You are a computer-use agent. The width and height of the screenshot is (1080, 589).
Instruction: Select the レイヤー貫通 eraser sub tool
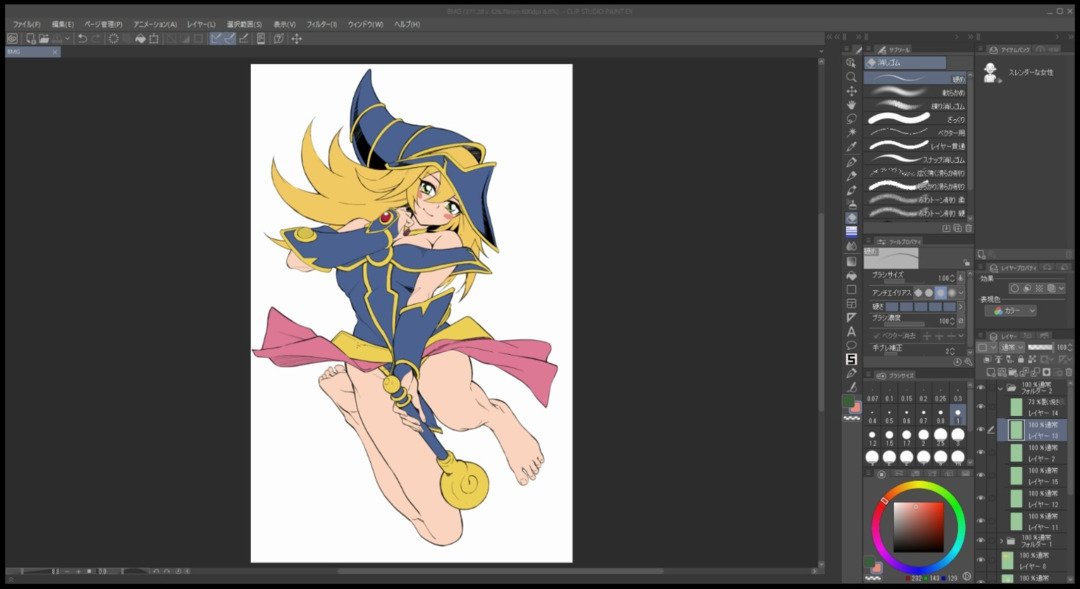(x=915, y=146)
